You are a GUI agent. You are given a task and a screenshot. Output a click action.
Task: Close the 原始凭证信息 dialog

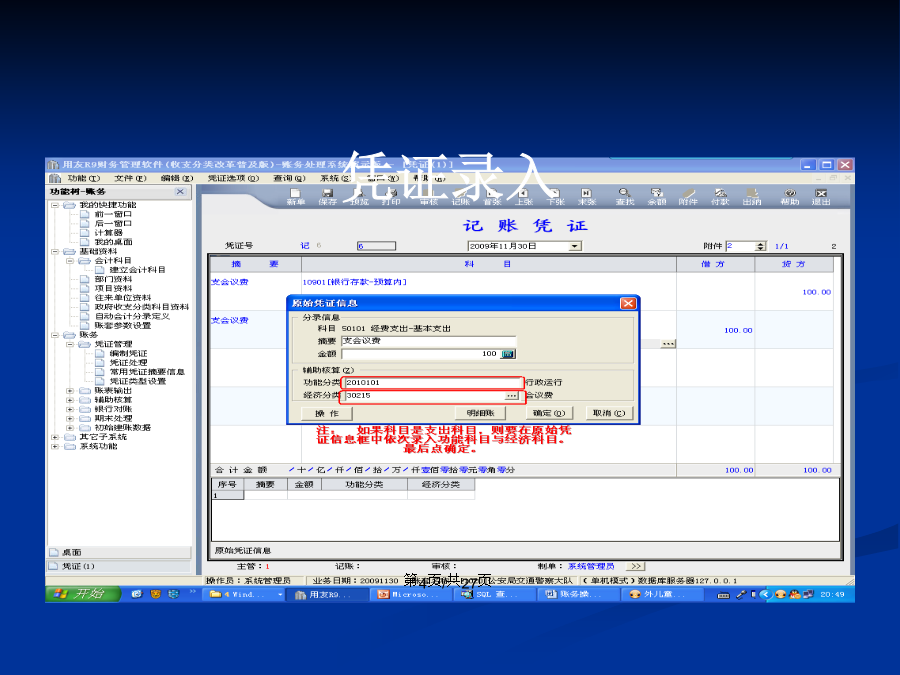(628, 303)
